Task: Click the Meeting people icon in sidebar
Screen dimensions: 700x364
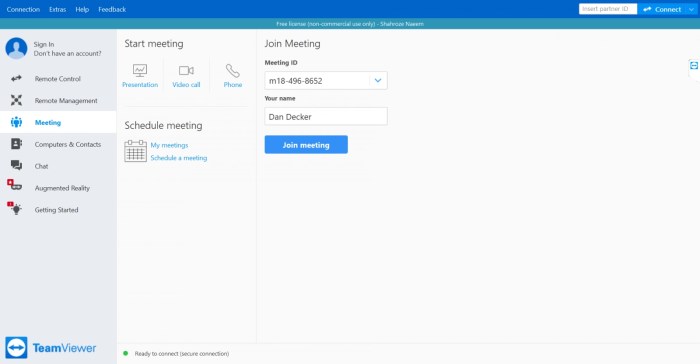Action: click(17, 122)
